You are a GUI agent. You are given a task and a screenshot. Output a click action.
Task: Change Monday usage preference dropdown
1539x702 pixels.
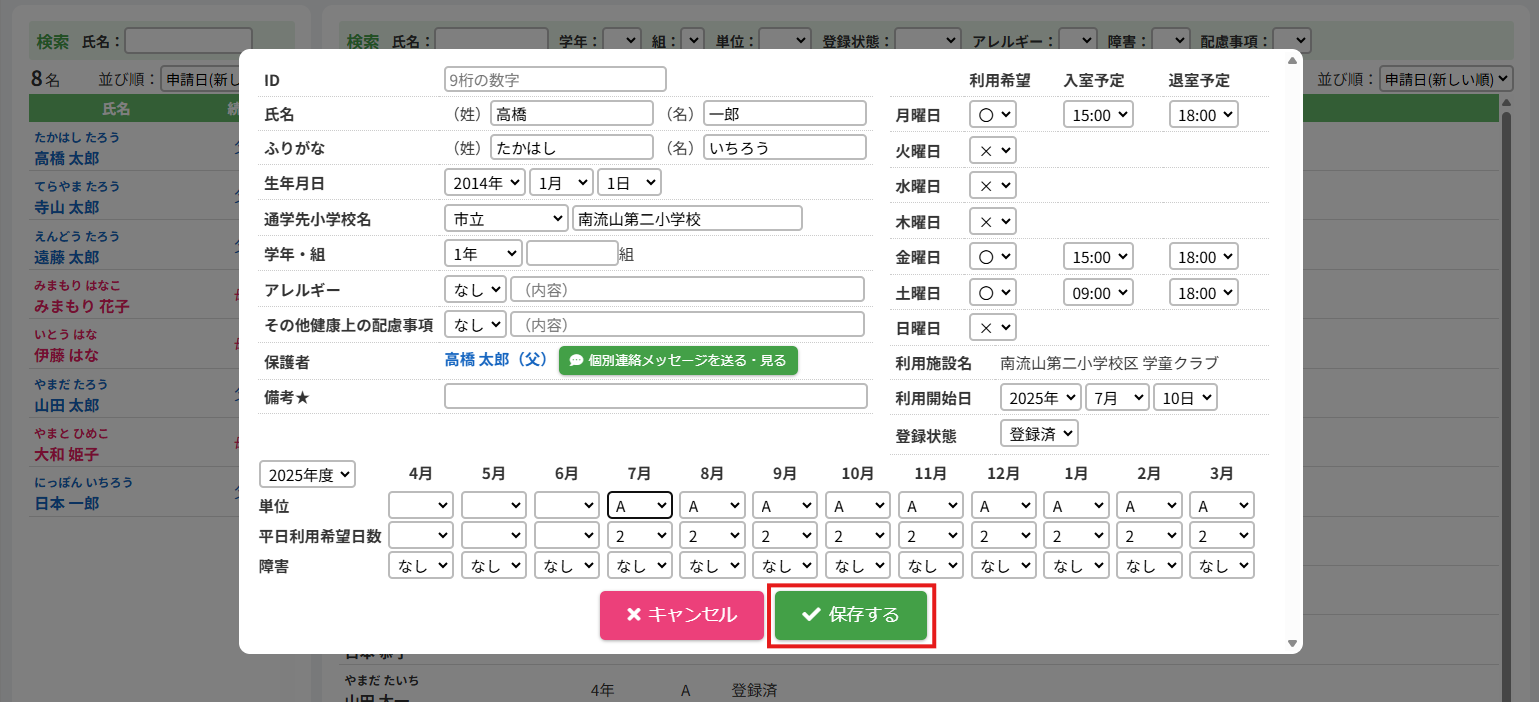click(992, 115)
